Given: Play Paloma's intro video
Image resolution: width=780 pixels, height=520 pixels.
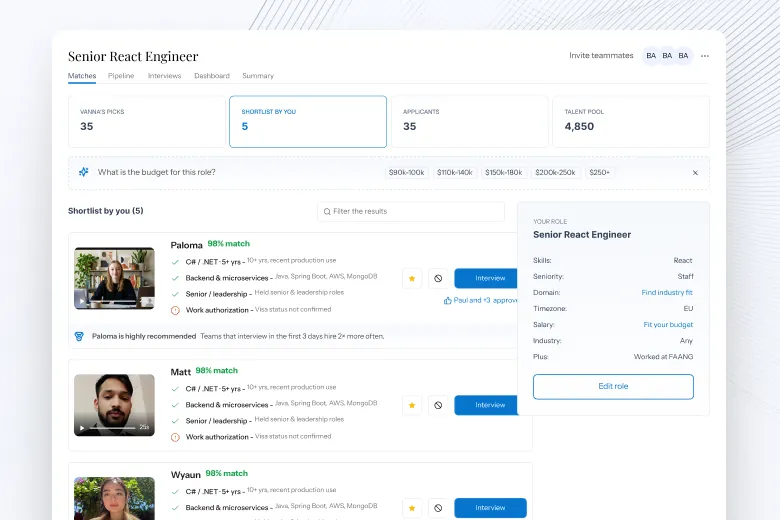Looking at the screenshot, I should coord(82,301).
